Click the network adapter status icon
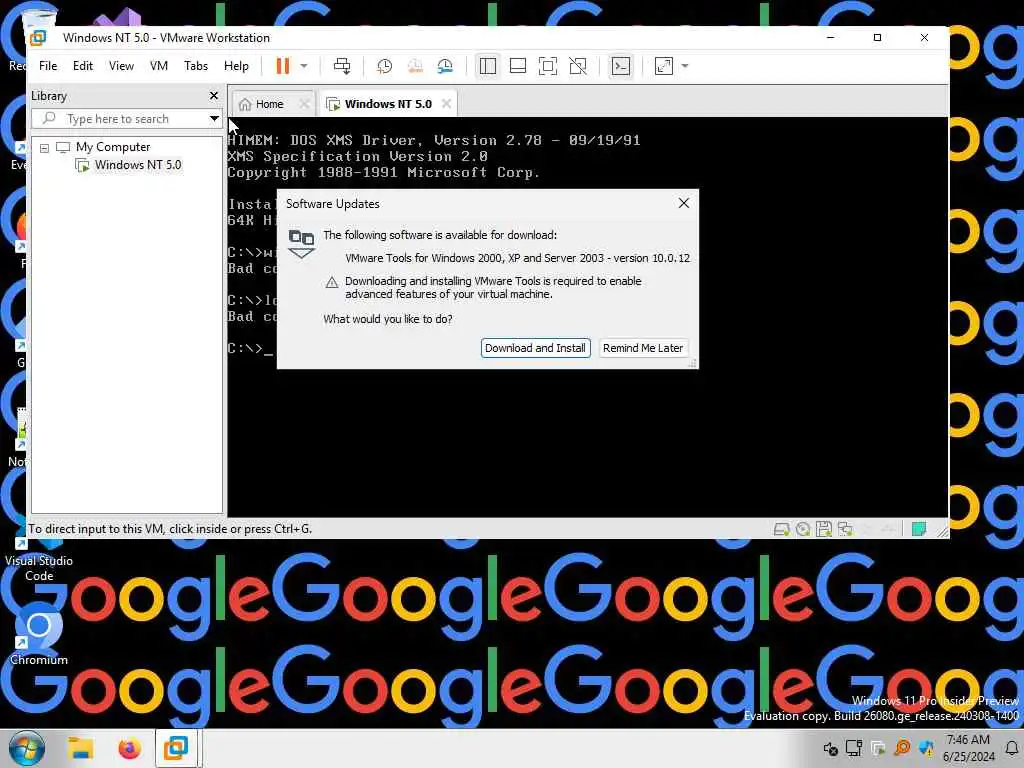This screenshot has width=1024, height=768. (x=845, y=529)
